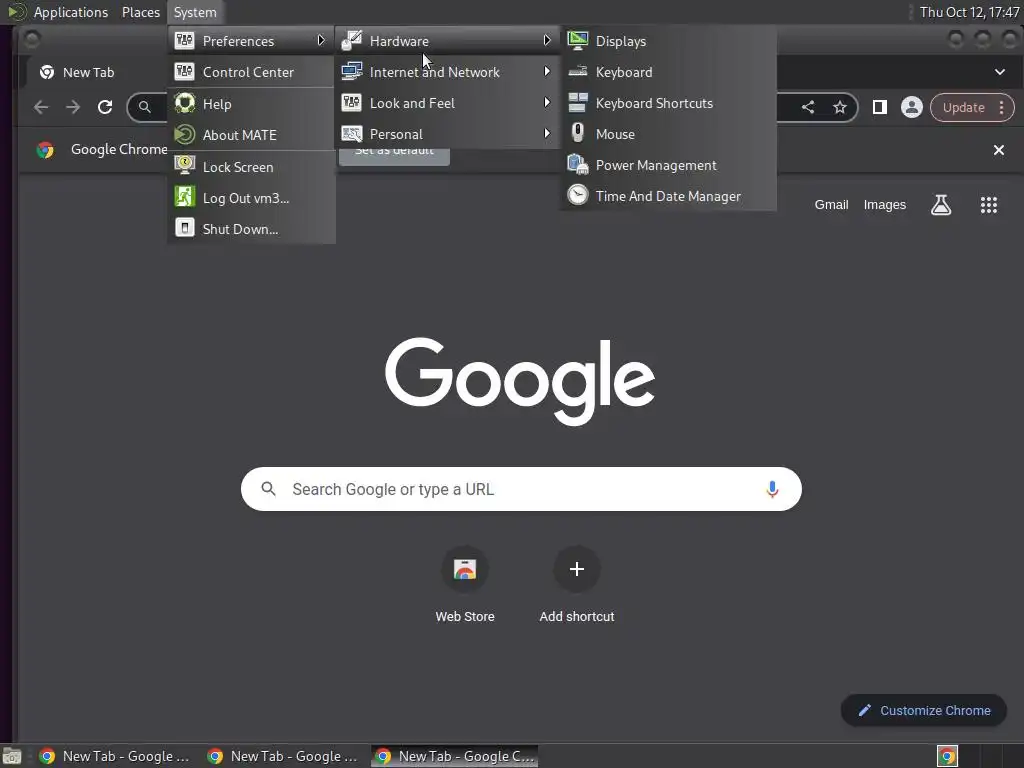Select About MATE
Viewport: 1024px width, 768px height.
coord(251,135)
